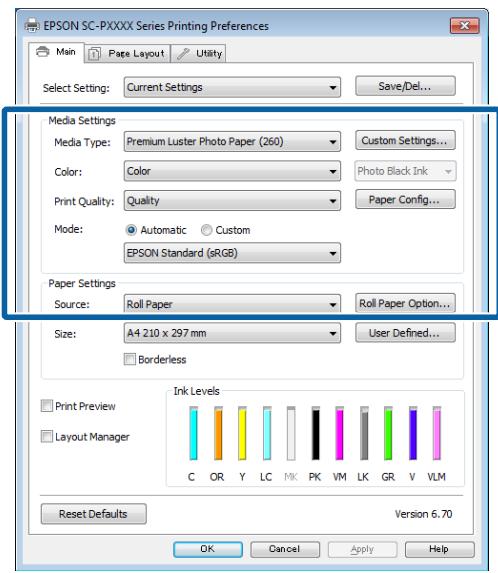Click the Vivid Light Magenta (VLM) ink bar
Image resolution: width=498 pixels, height=573 pixels.
pos(437,433)
